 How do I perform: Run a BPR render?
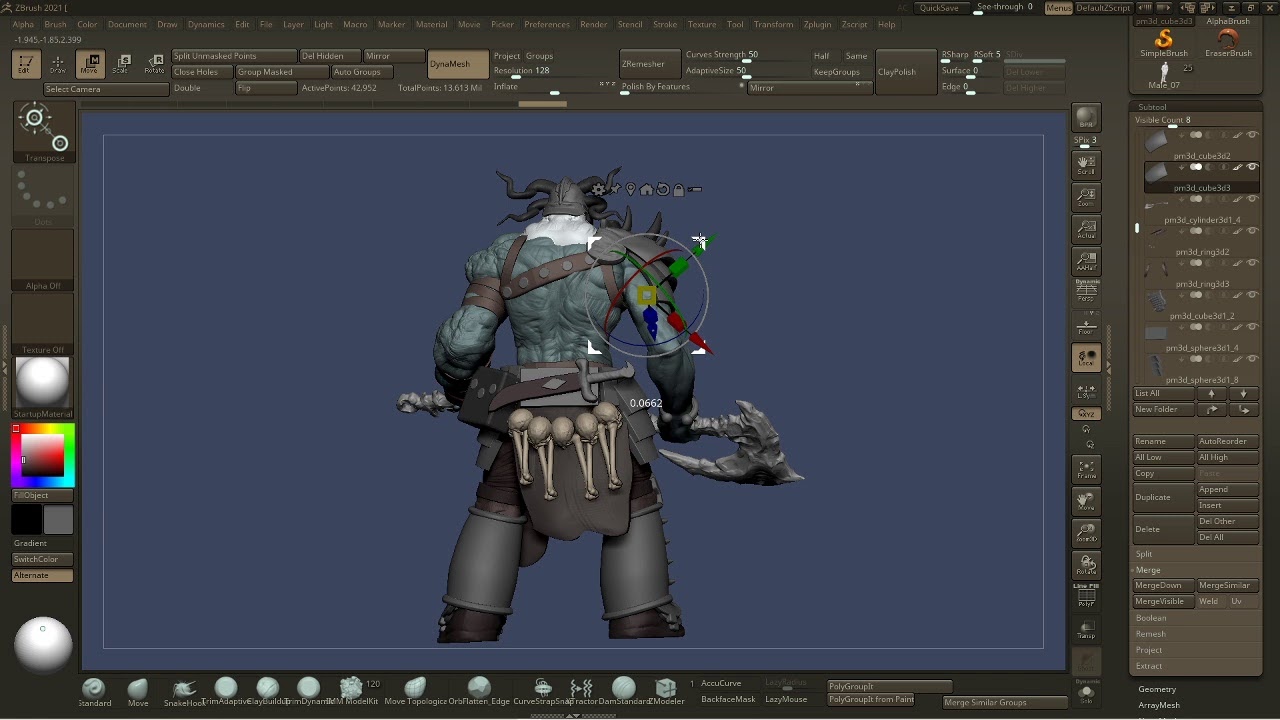coord(1086,117)
